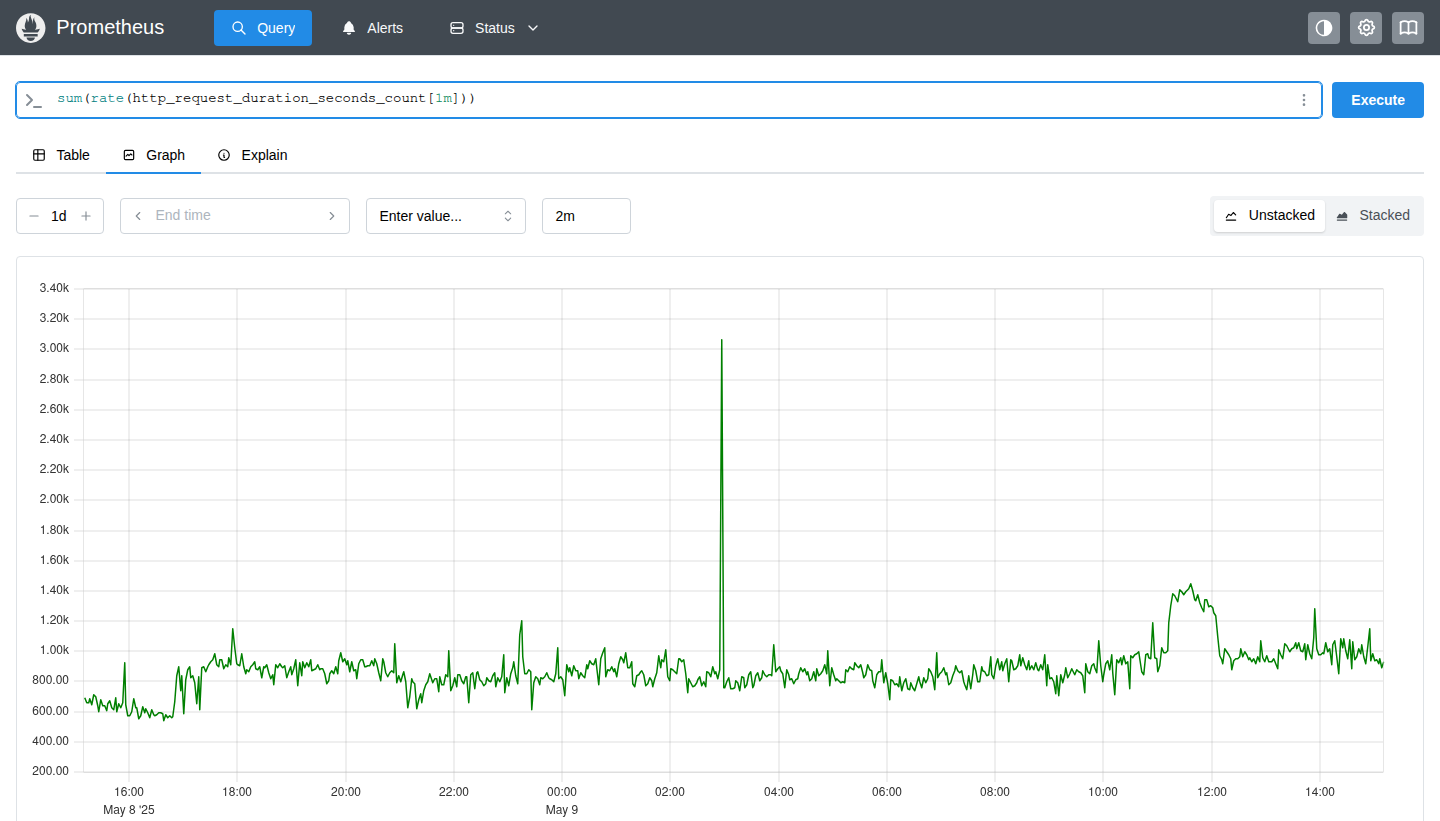The height and width of the screenshot is (821, 1440).
Task: Open the Enter value resolution dropdown
Action: coord(446,216)
